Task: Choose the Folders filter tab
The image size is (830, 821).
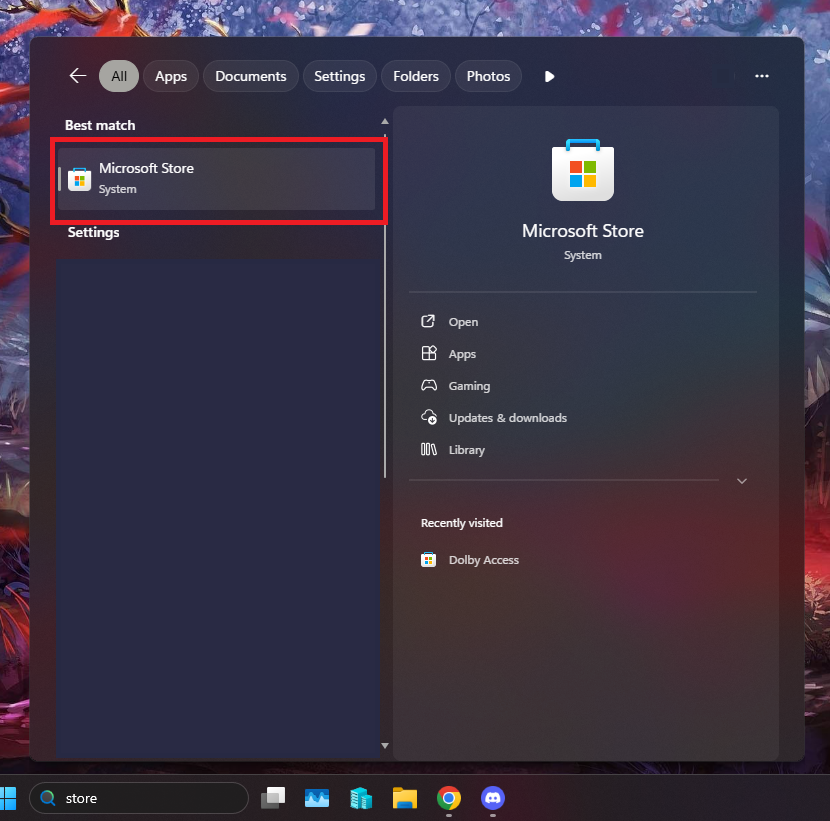Action: click(415, 76)
